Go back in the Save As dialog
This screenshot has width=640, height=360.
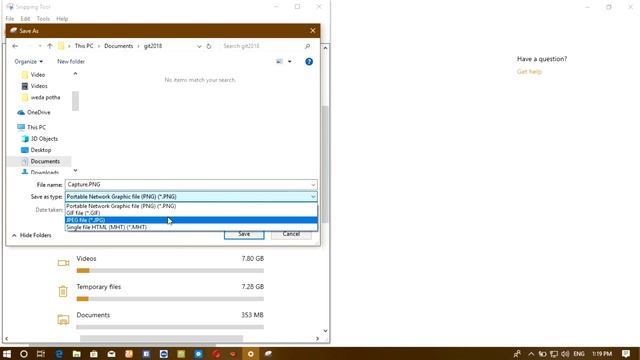pyautogui.click(x=15, y=46)
